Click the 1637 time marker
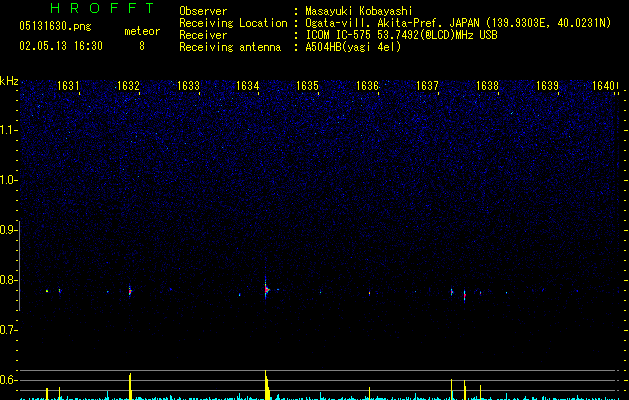 coord(427,86)
